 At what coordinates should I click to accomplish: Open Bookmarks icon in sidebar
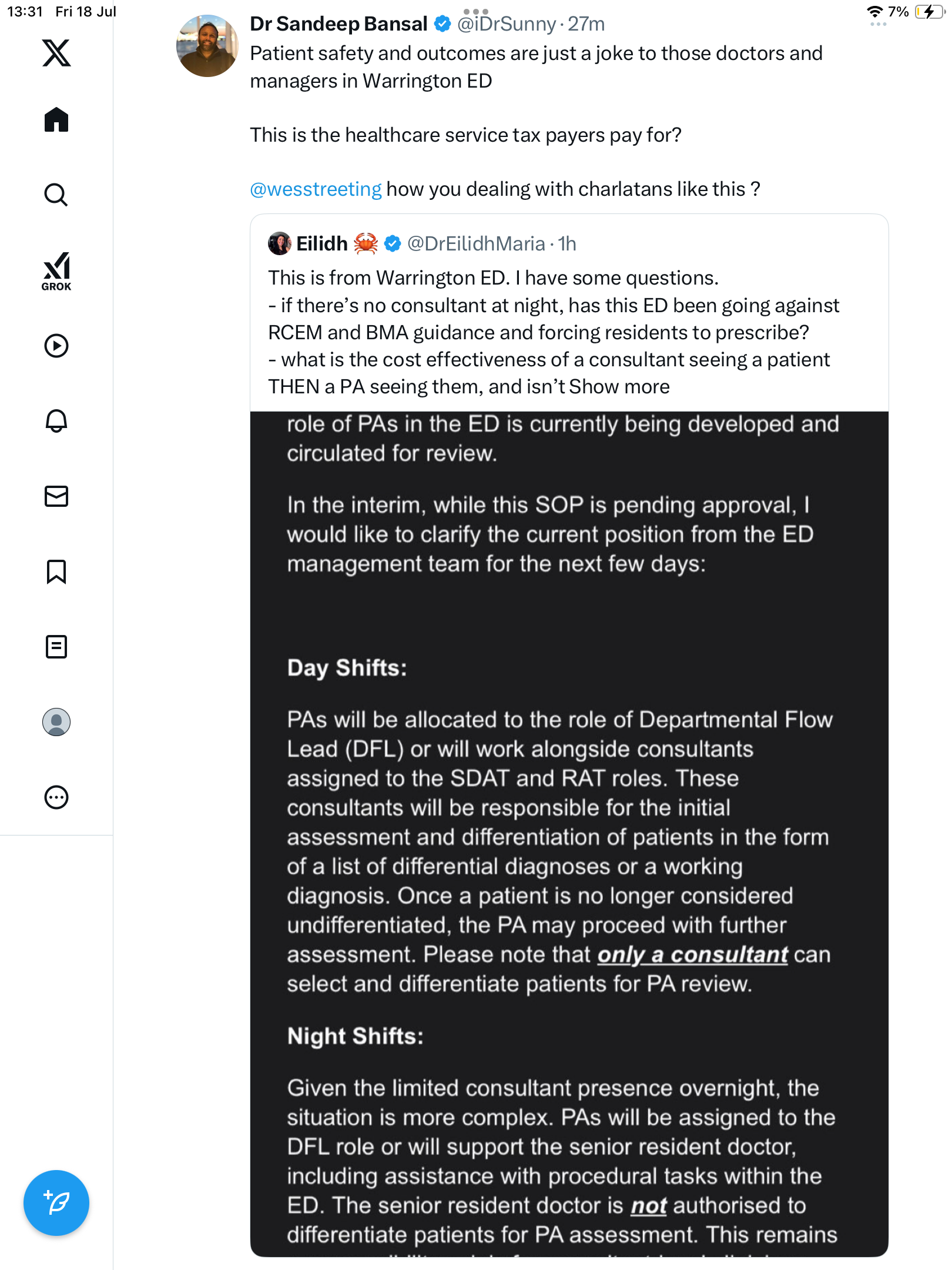pyautogui.click(x=56, y=571)
